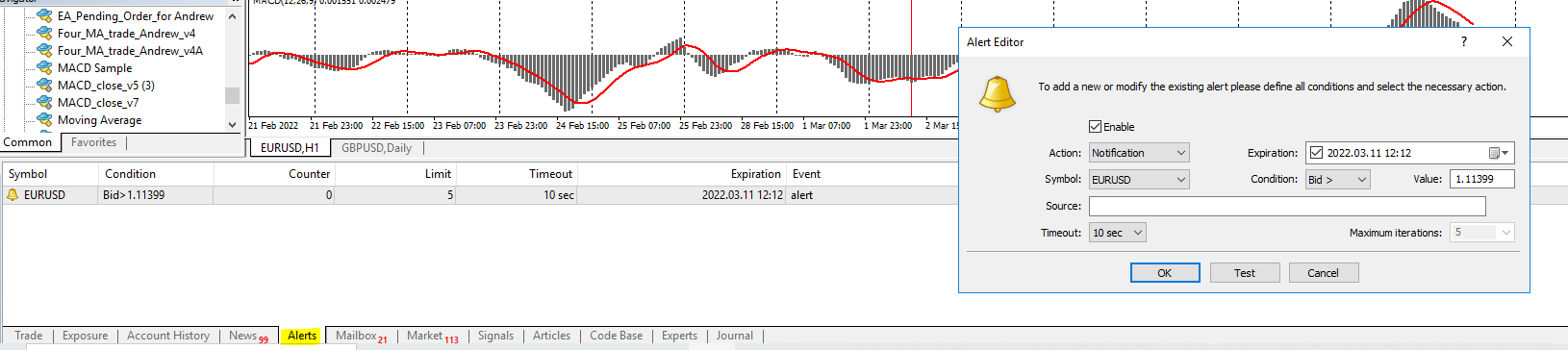The image size is (1568, 350).
Task: Open EA_Pending_Order_for Andrew expert advisor
Action: pyautogui.click(x=136, y=16)
